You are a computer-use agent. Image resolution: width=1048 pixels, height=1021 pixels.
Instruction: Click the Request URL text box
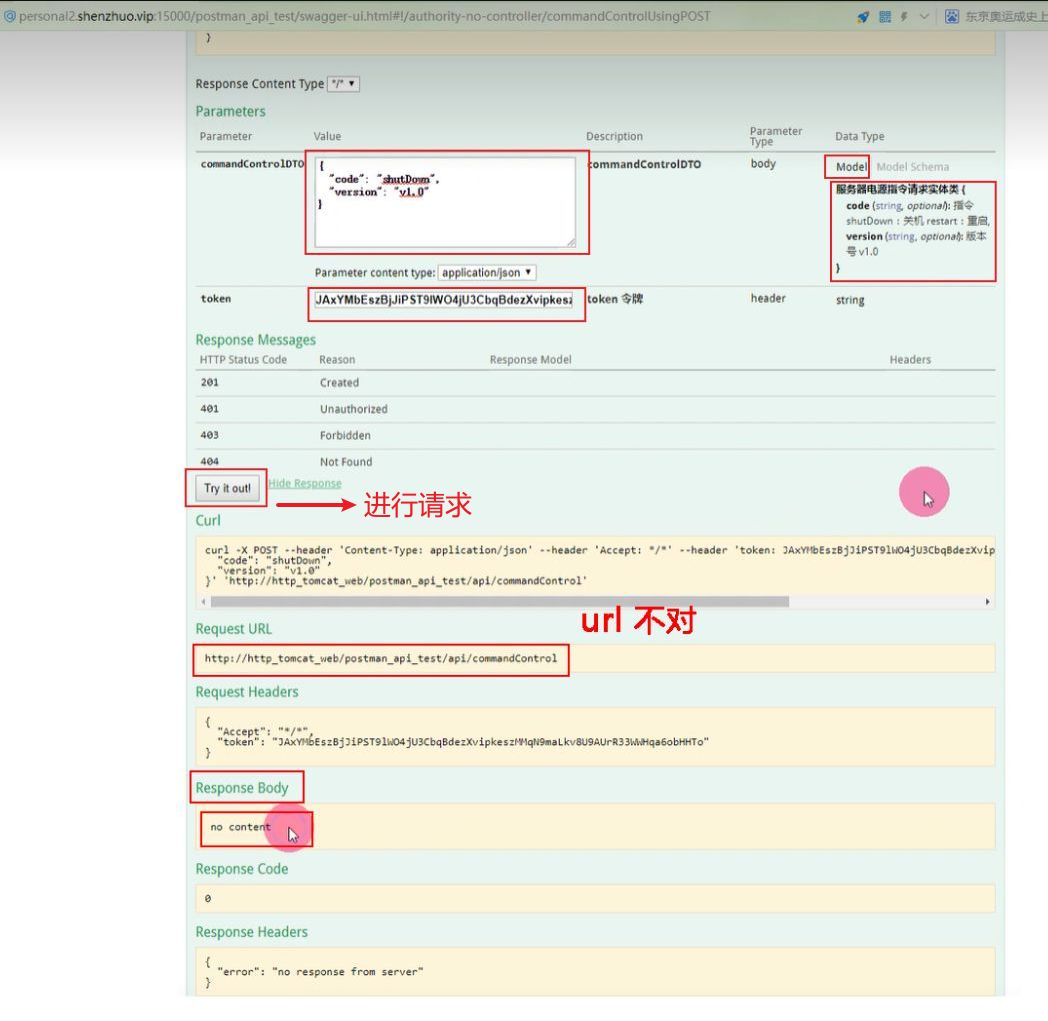381,659
